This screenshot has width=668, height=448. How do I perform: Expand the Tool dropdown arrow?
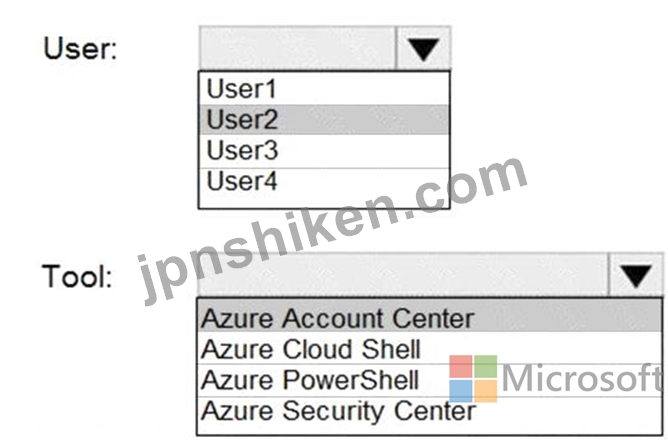tap(636, 275)
